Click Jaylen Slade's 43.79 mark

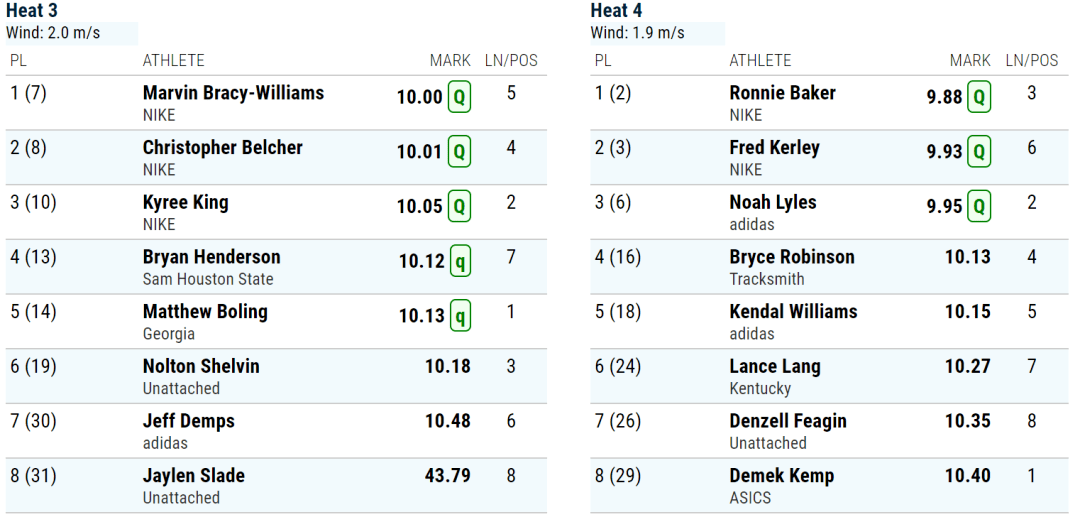pos(448,476)
